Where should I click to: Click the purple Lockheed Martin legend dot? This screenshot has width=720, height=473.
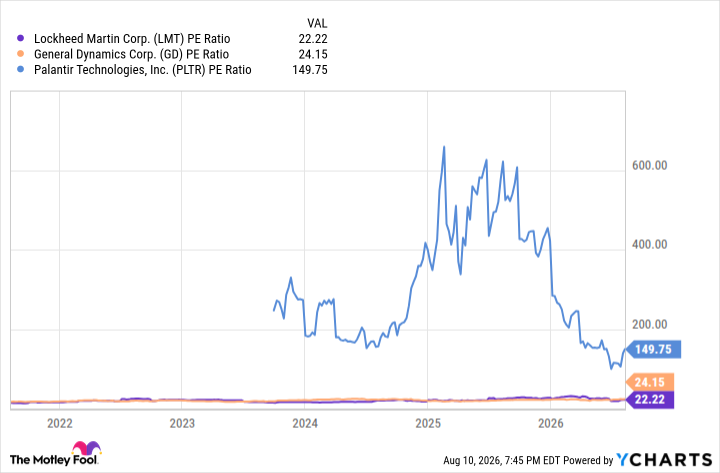pyautogui.click(x=20, y=39)
